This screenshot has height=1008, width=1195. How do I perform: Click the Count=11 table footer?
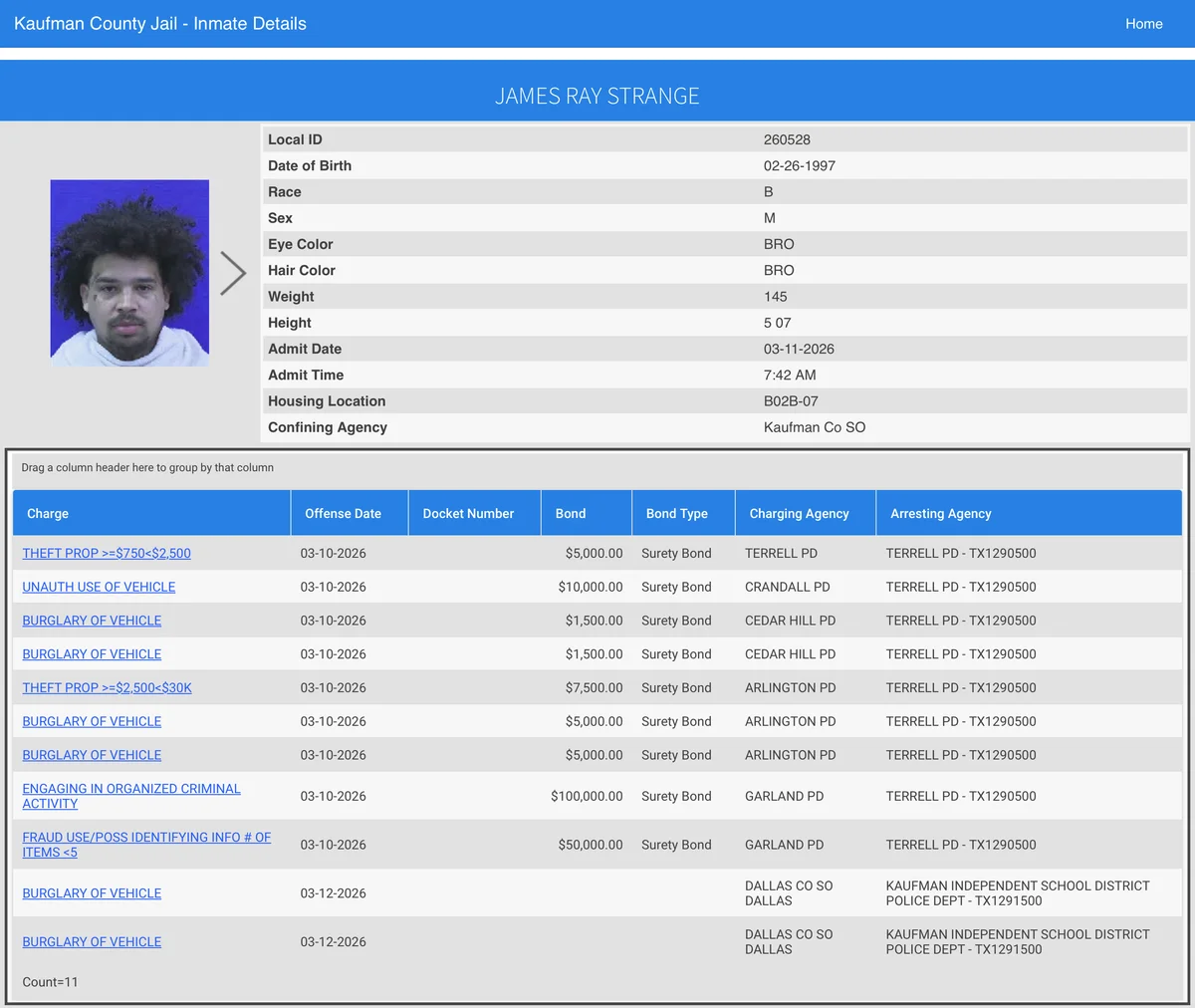point(50,982)
